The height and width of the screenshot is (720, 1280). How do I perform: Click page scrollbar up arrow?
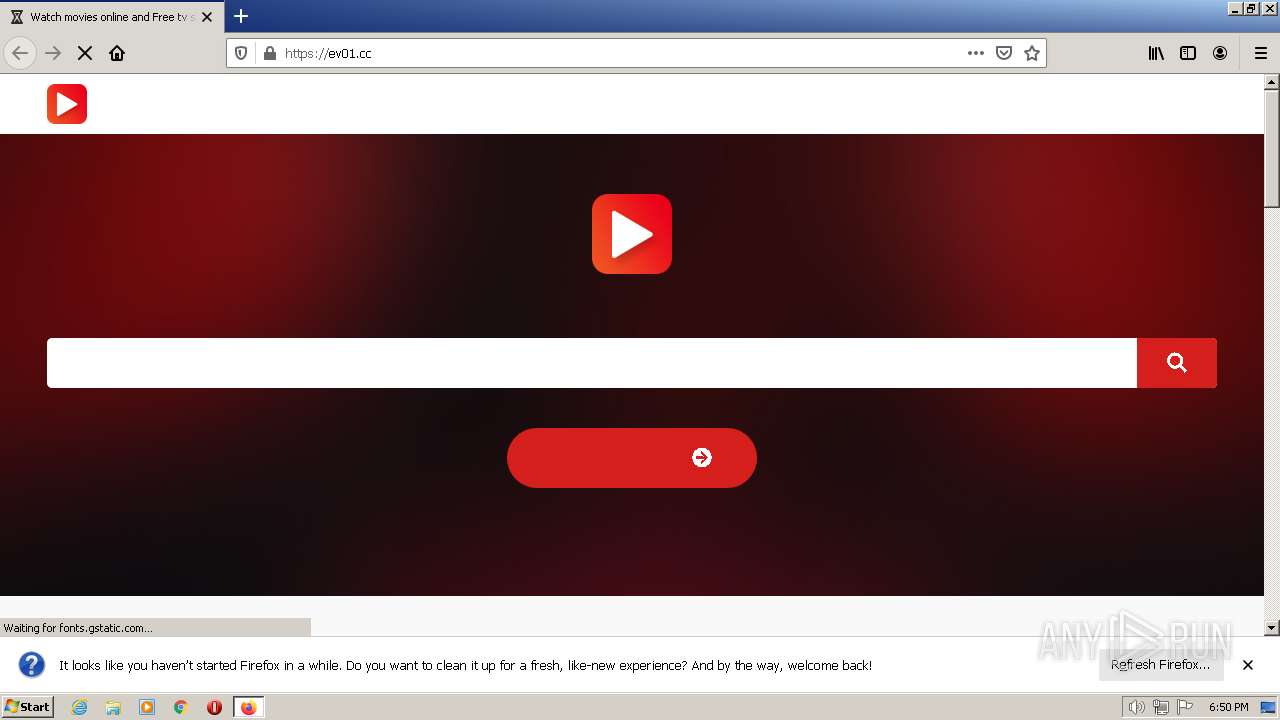(x=1272, y=82)
